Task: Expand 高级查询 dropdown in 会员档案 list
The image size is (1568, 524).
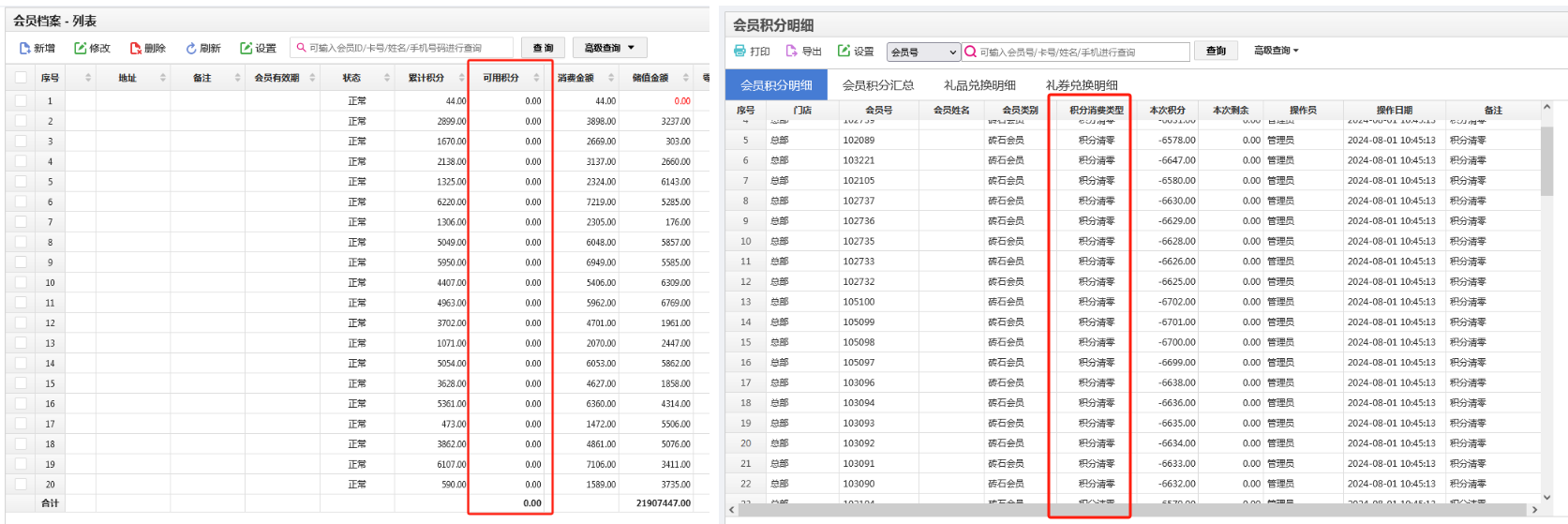Action: (609, 48)
